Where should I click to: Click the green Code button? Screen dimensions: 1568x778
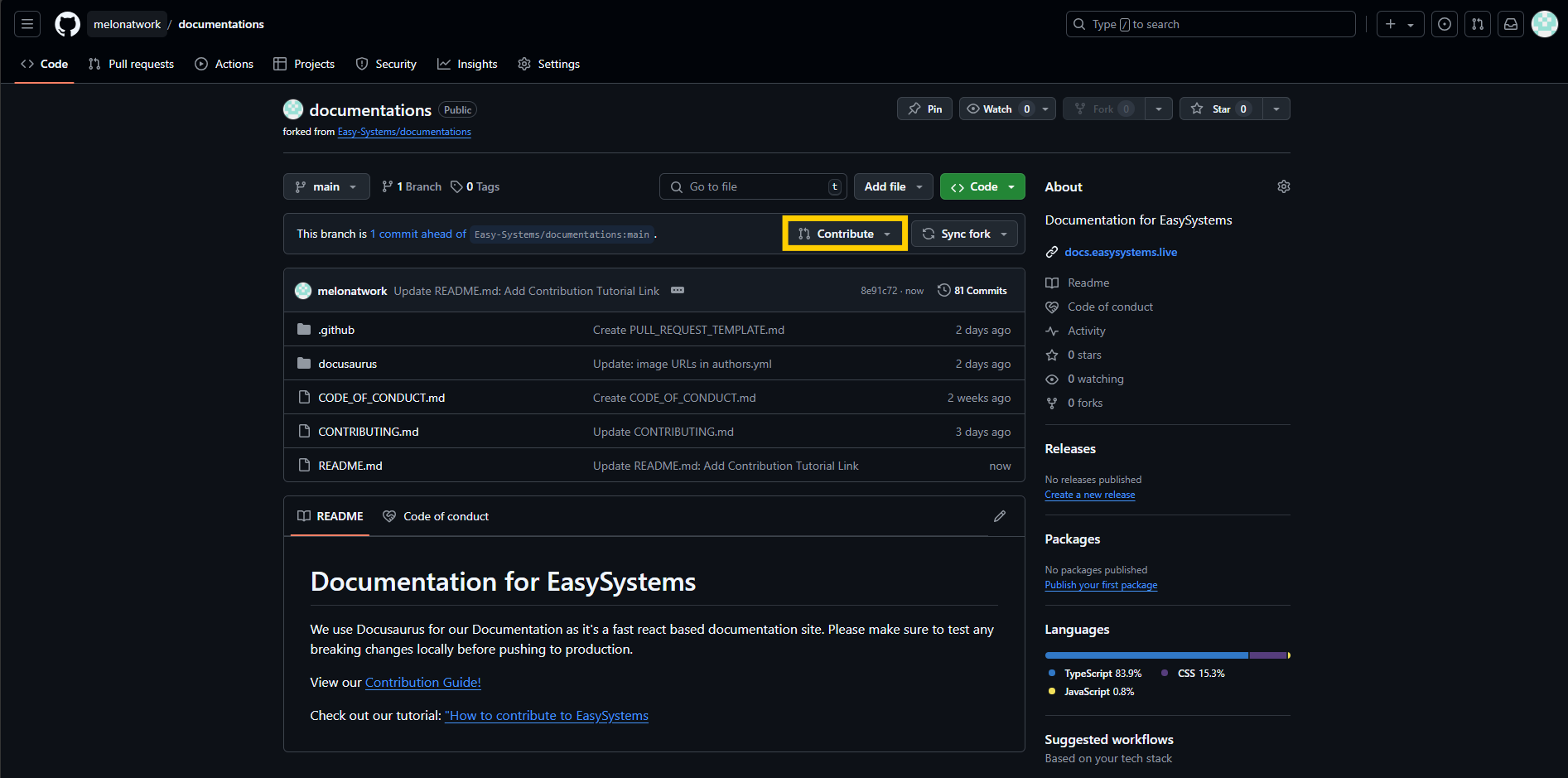click(x=982, y=186)
